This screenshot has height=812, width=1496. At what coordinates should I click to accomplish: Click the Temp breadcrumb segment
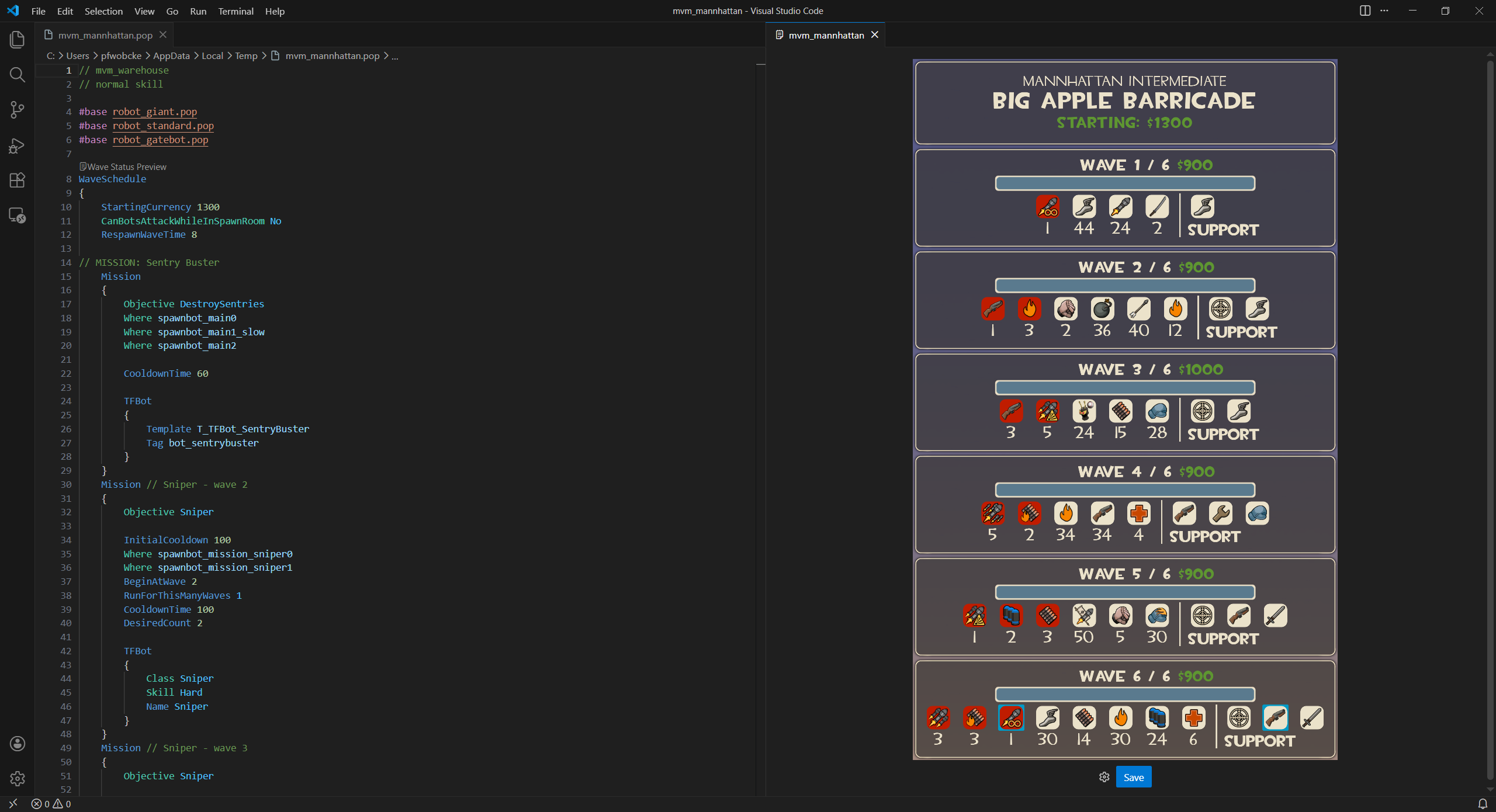coord(246,55)
